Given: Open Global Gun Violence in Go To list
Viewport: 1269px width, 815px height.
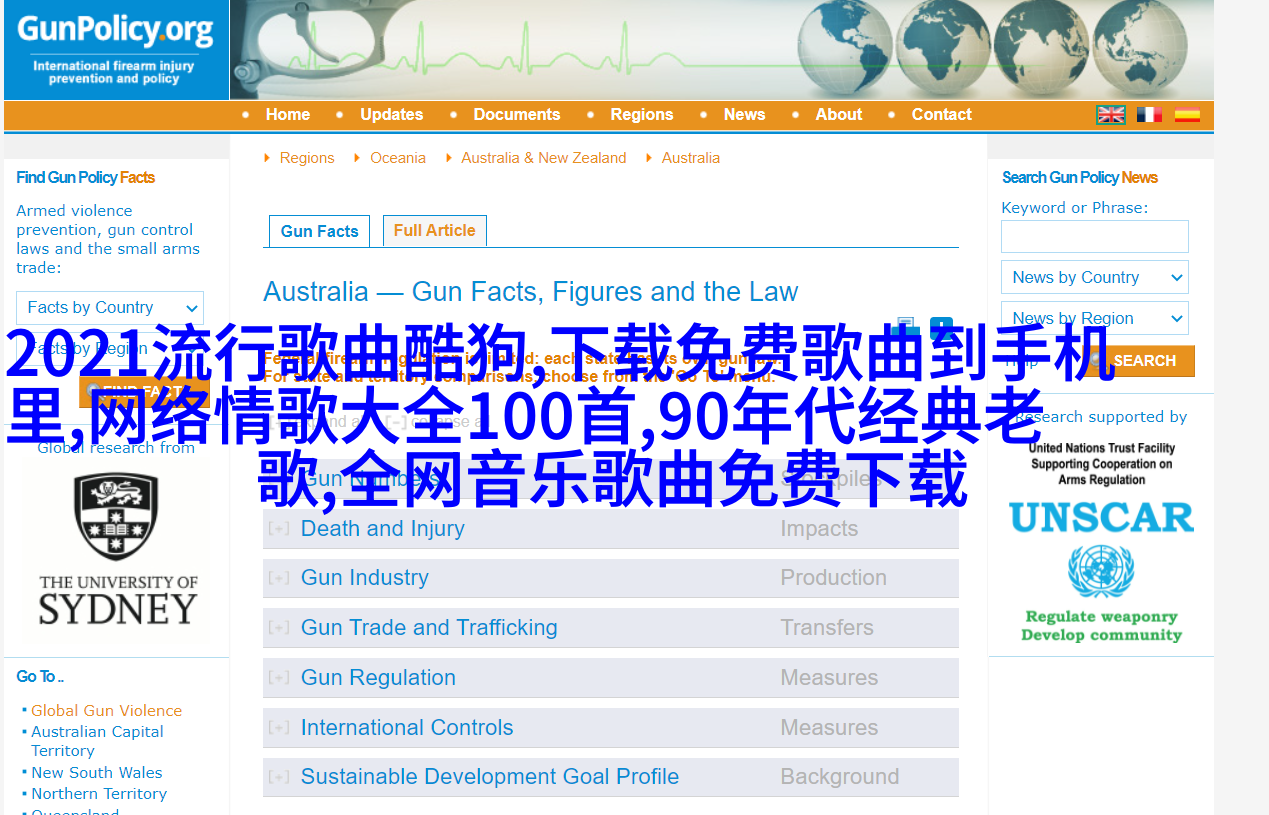Looking at the screenshot, I should click(x=107, y=711).
